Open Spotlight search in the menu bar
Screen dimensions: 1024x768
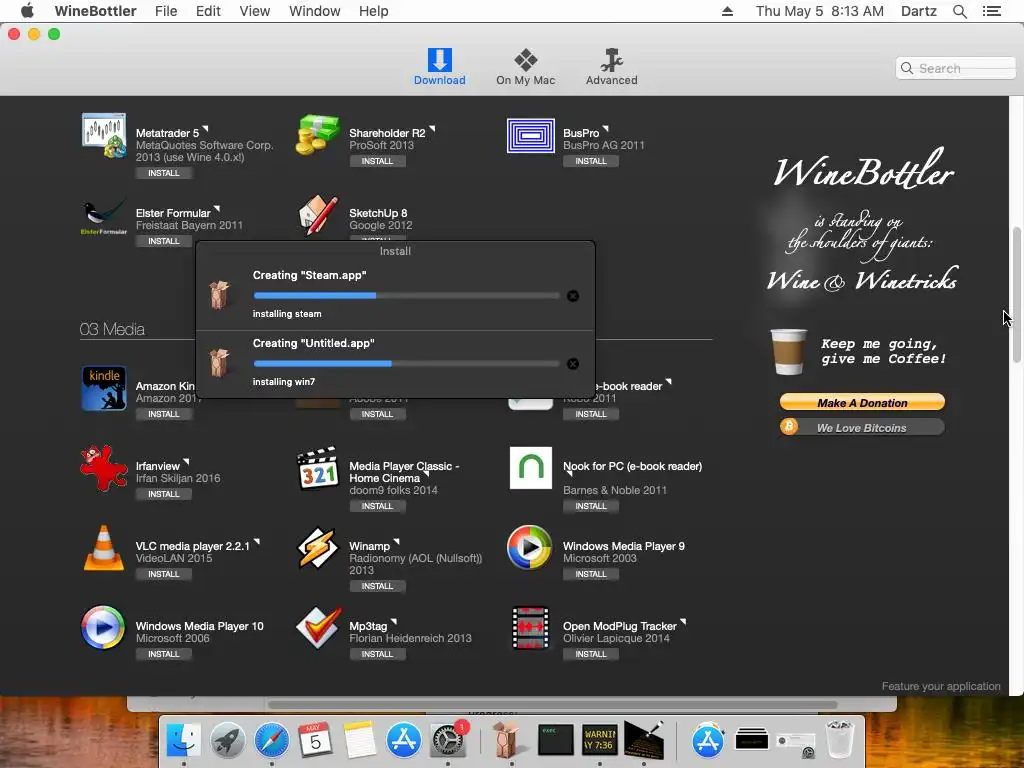click(x=960, y=11)
